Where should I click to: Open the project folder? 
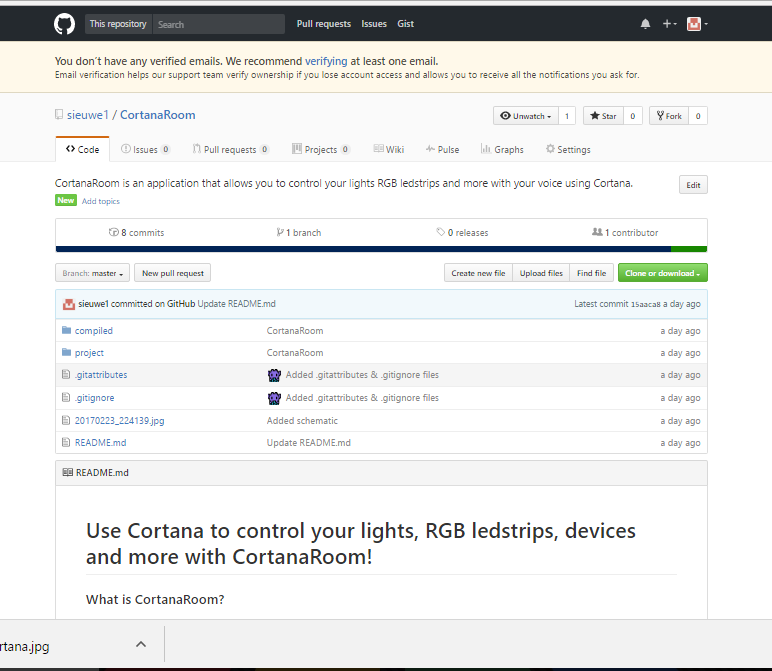click(89, 353)
